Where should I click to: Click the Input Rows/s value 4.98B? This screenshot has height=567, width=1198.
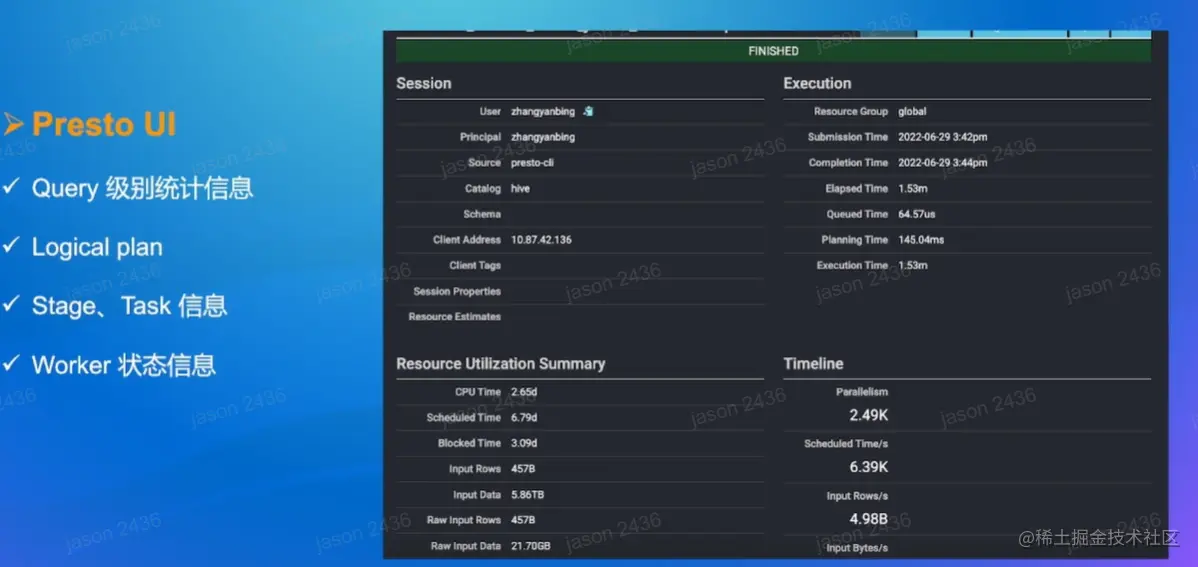[x=869, y=520]
